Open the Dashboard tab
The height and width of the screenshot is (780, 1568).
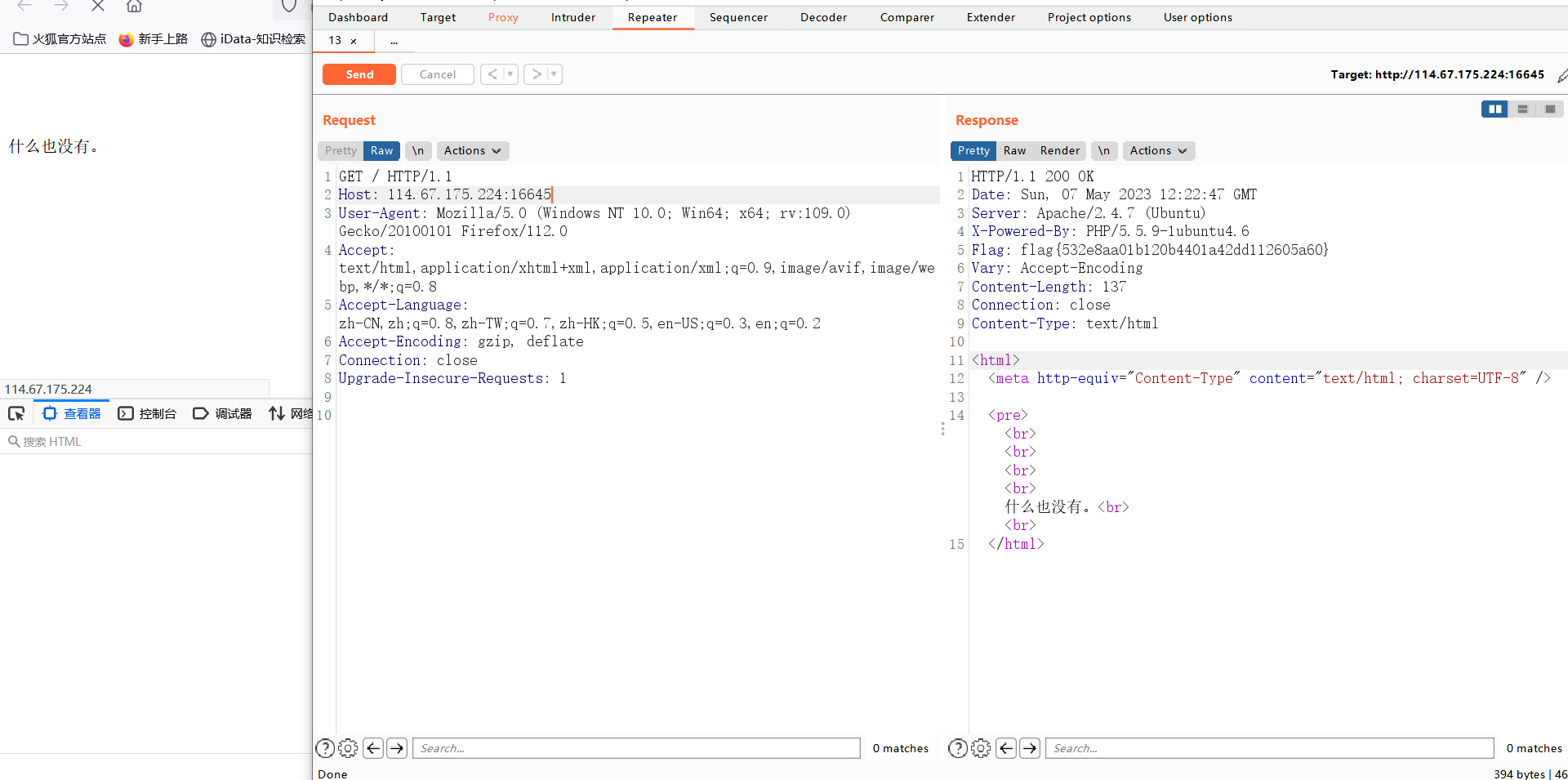click(359, 17)
